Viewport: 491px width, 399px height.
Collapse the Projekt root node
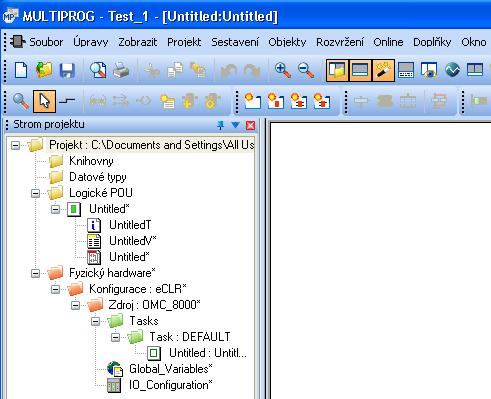(15, 145)
